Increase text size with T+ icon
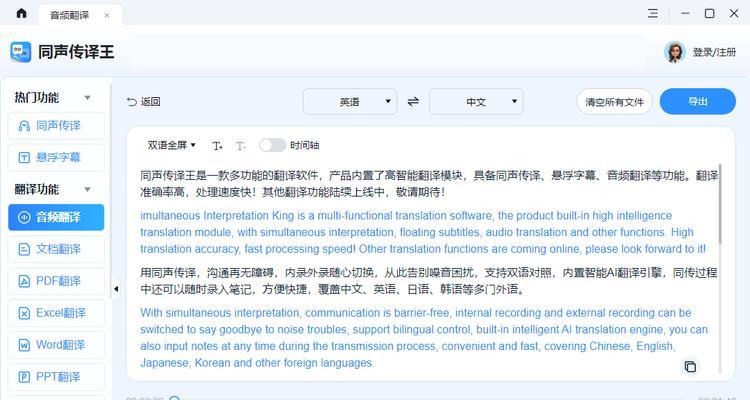 [217, 145]
